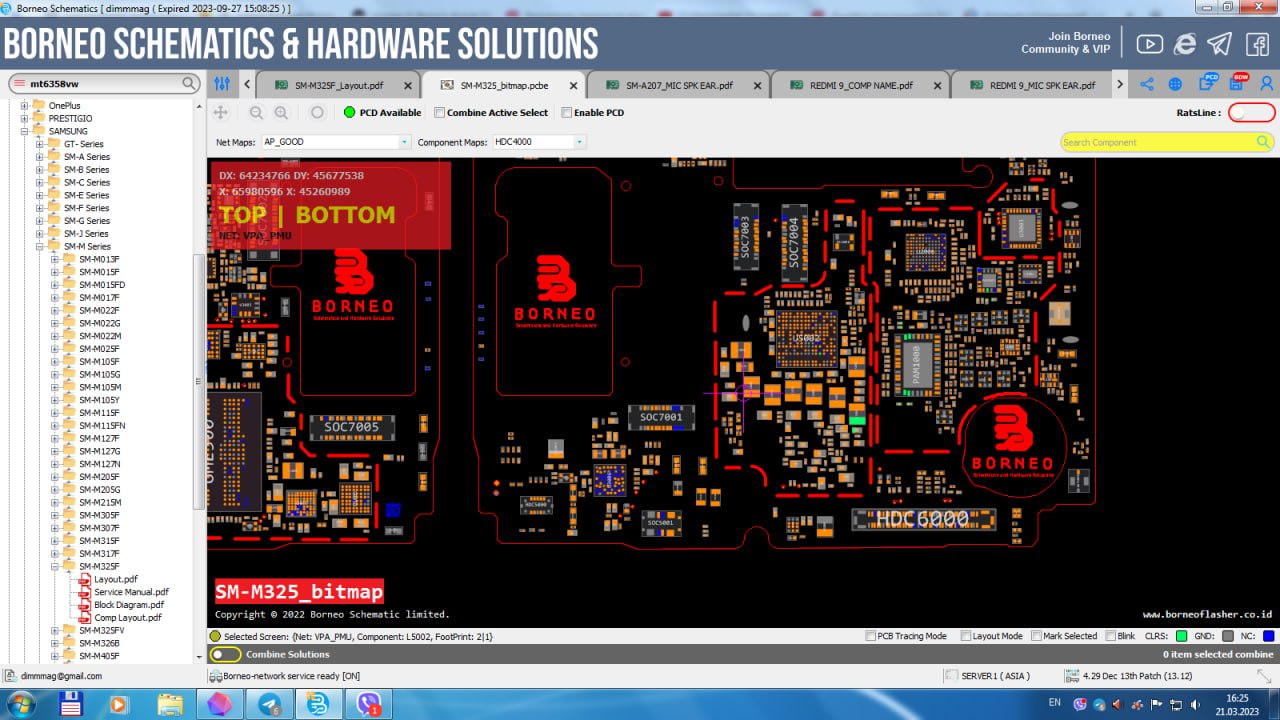The width and height of the screenshot is (1280, 720).
Task: Collapse the SM-M Series node
Action: [41, 246]
